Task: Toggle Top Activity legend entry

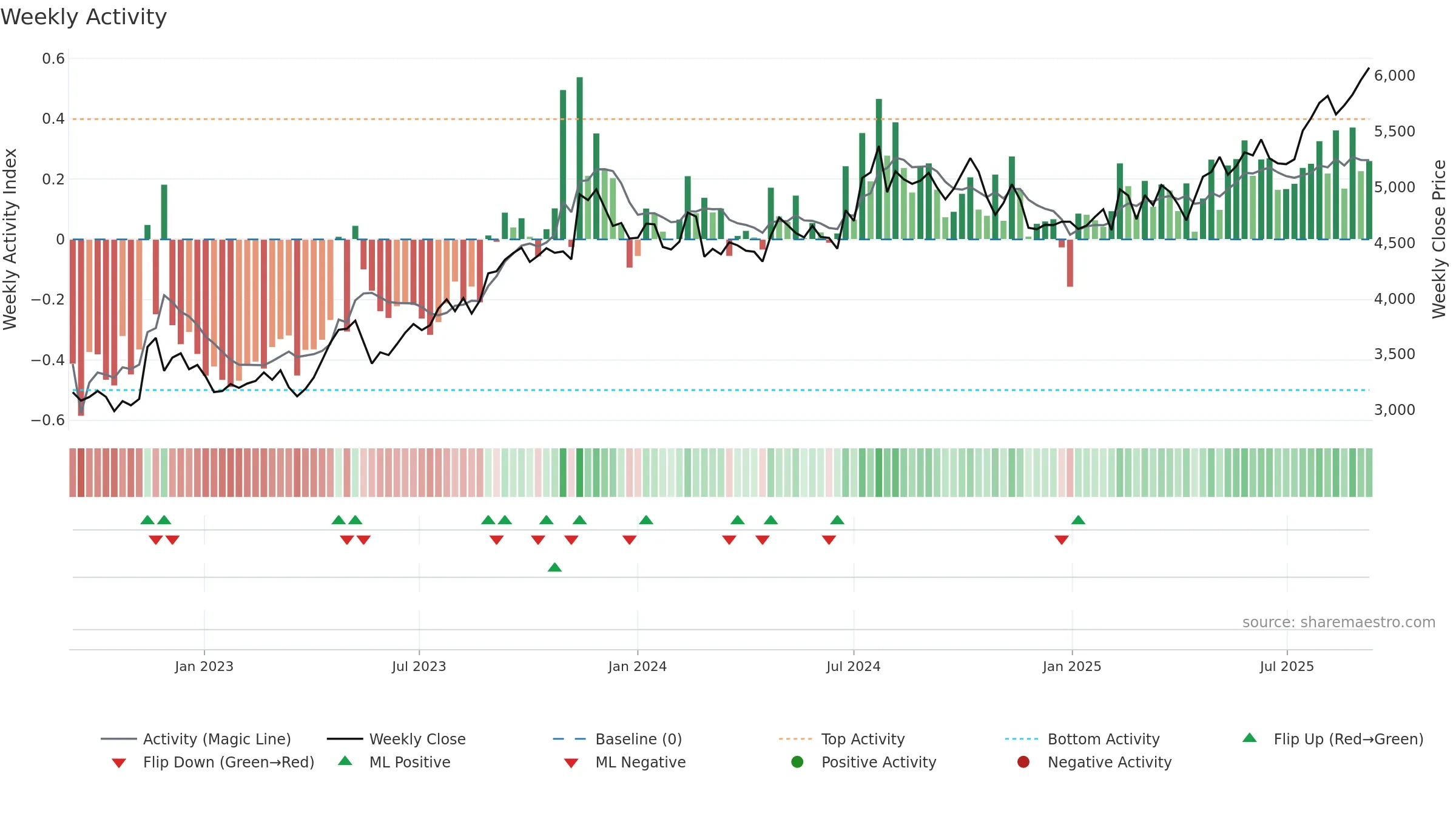Action: (x=842, y=739)
